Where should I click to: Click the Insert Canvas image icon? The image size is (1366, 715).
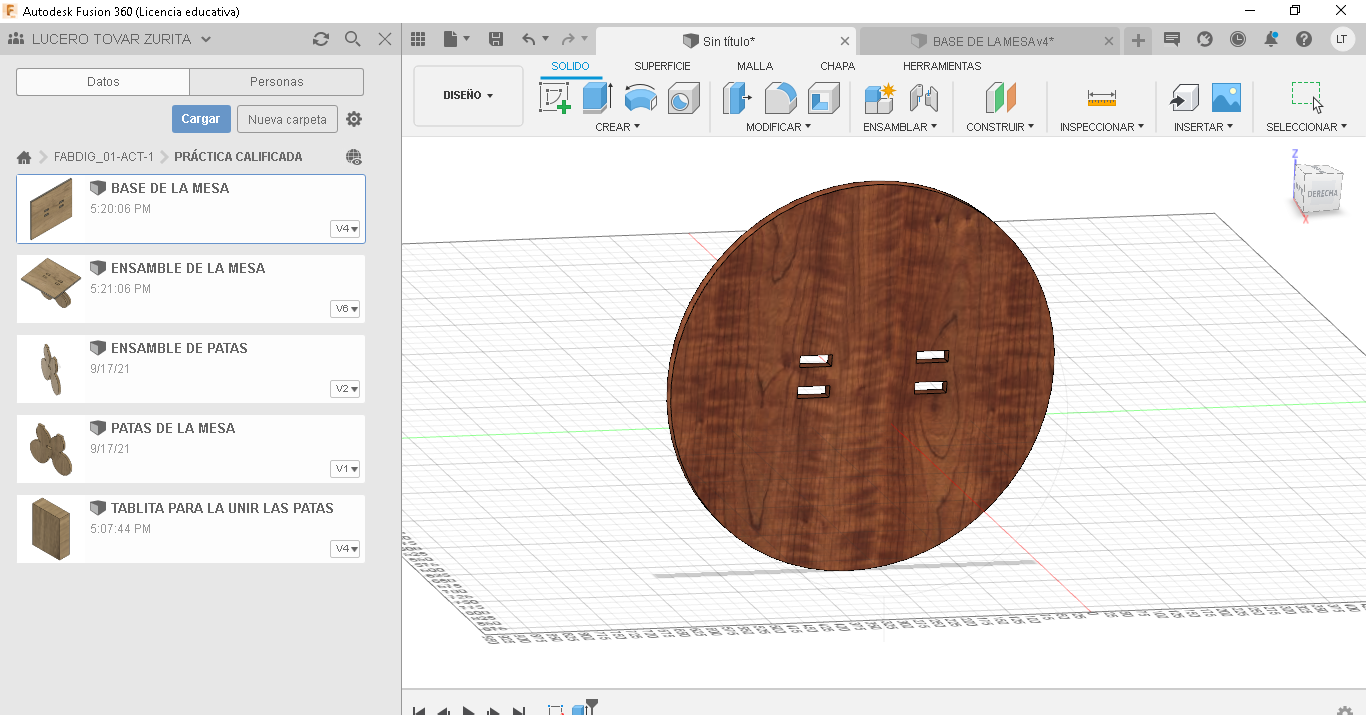[1226, 98]
